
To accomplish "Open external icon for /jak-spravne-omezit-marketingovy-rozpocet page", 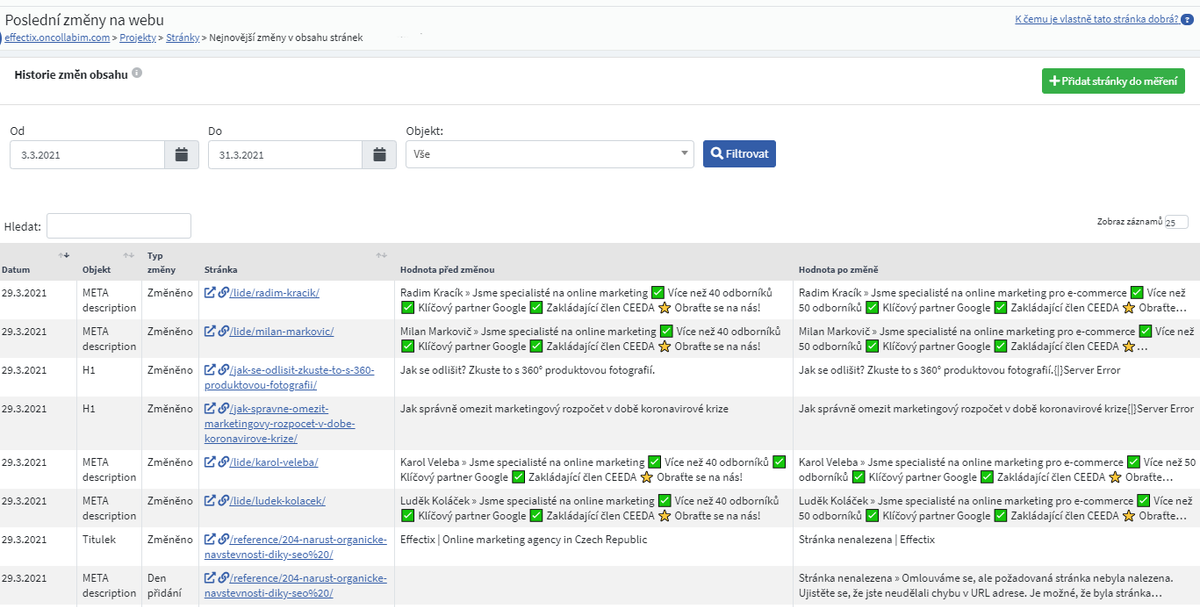I will (x=210, y=409).
